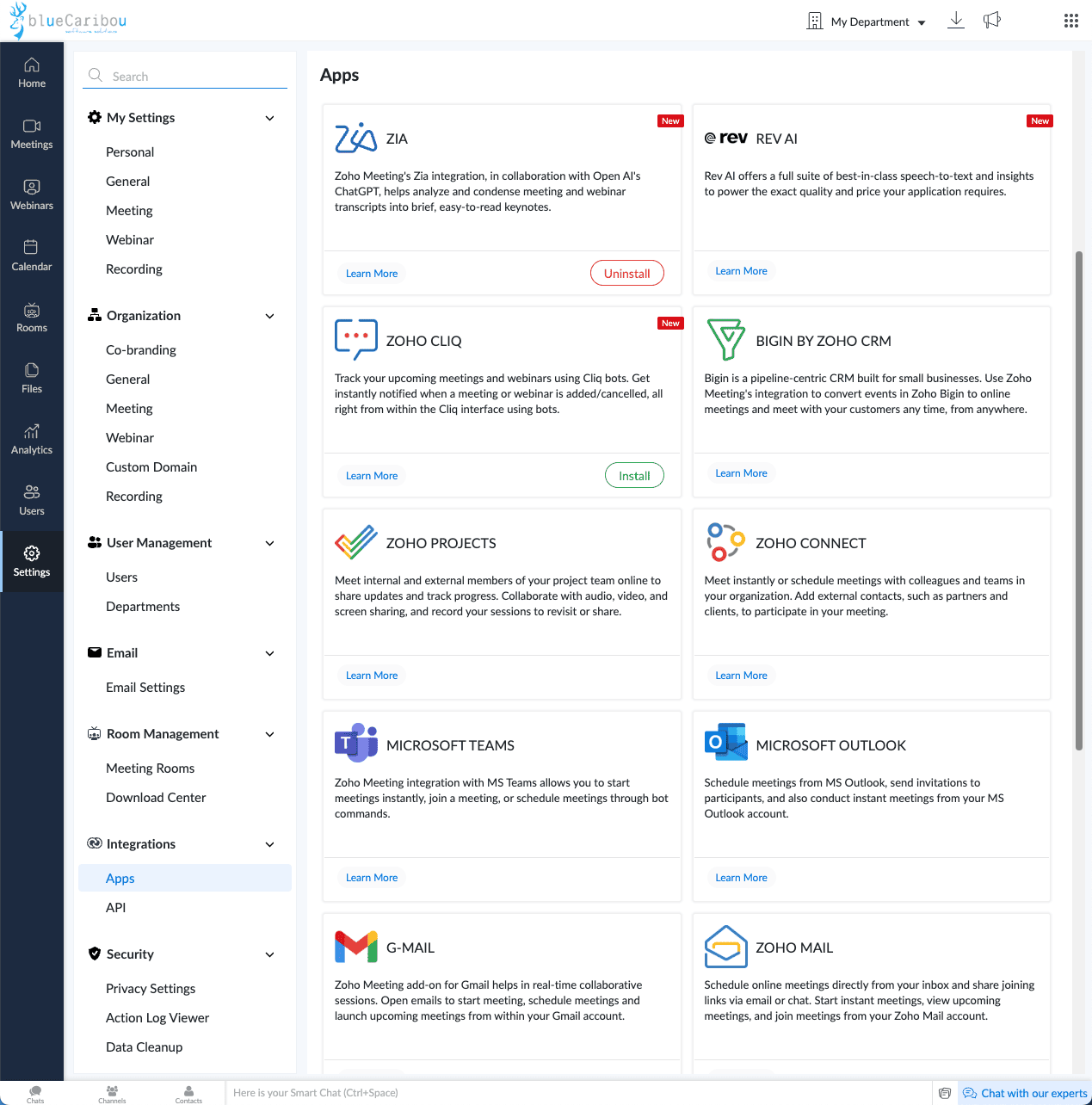The width and height of the screenshot is (1092, 1105).
Task: Open Privacy Settings
Action: coord(151,988)
